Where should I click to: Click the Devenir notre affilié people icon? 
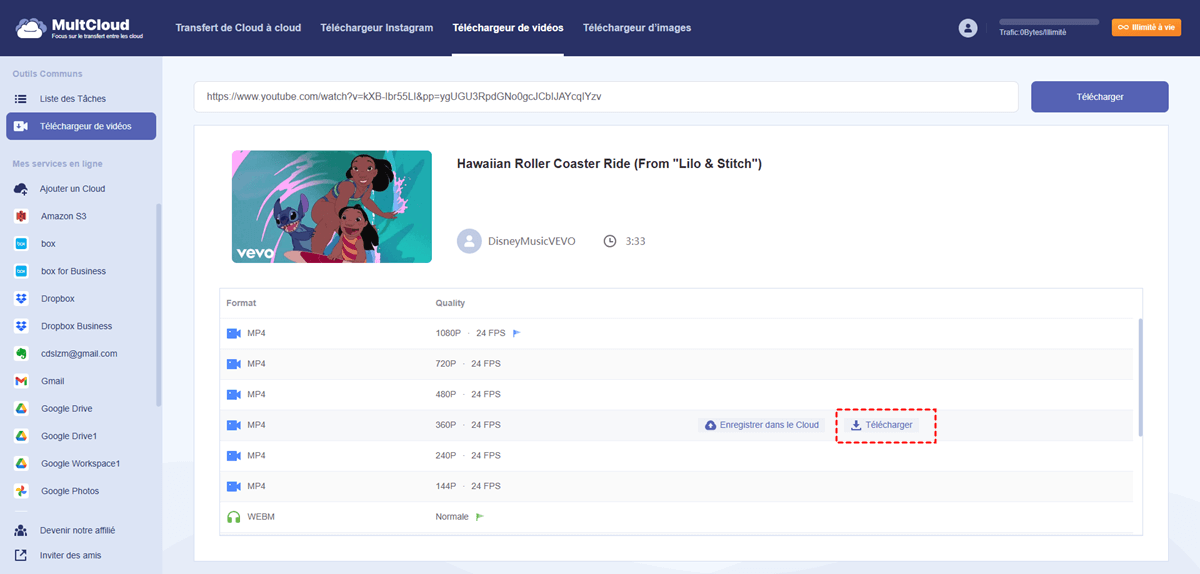[x=20, y=530]
